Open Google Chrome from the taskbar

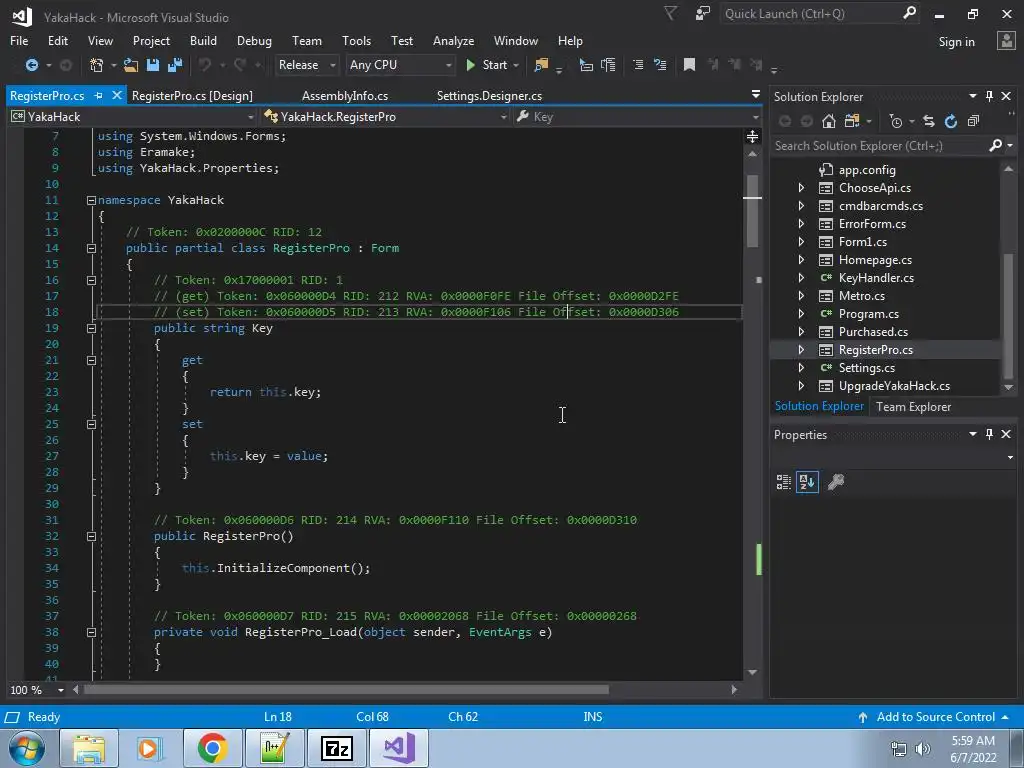click(x=212, y=748)
